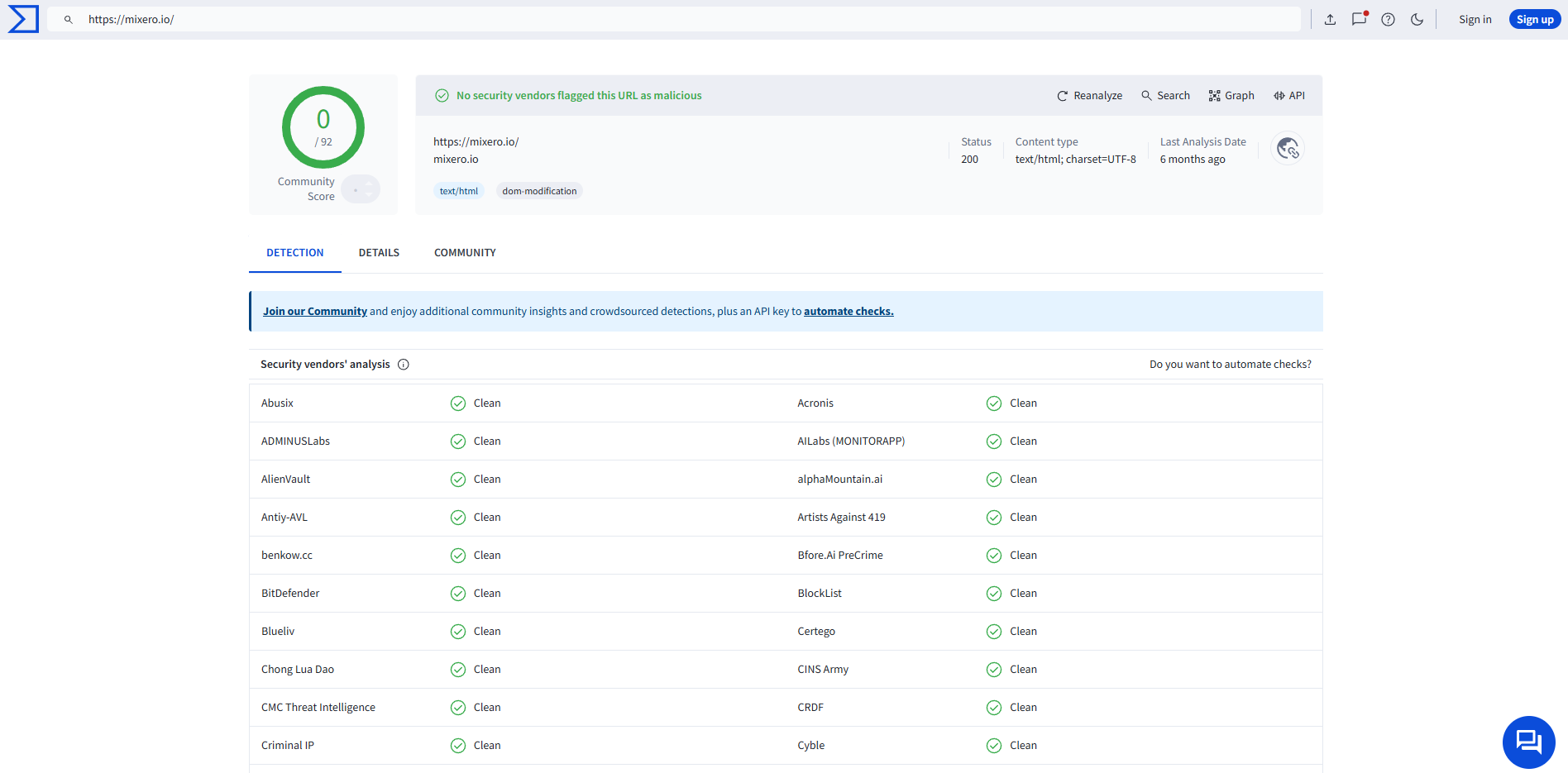Viewport: 1568px width, 773px height.
Task: Click Do you want to automate checks?
Action: [1231, 365]
